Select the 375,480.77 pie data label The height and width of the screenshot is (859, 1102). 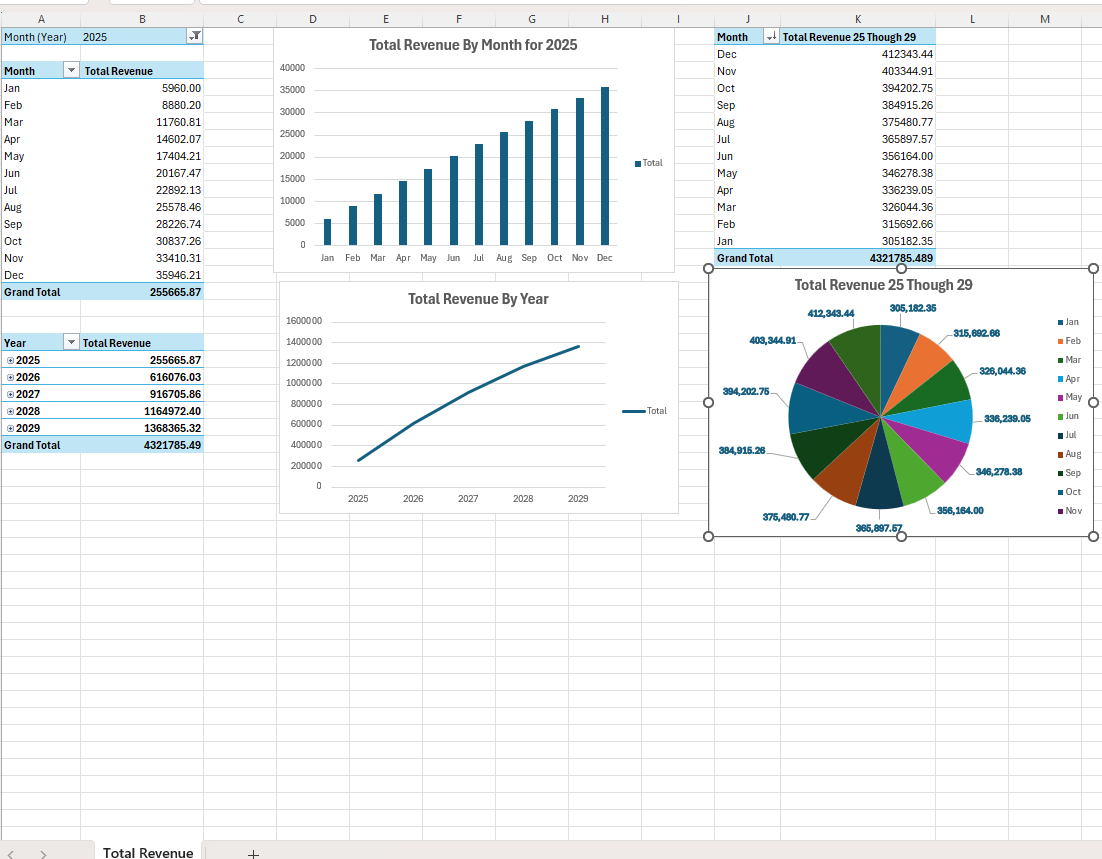[x=786, y=517]
